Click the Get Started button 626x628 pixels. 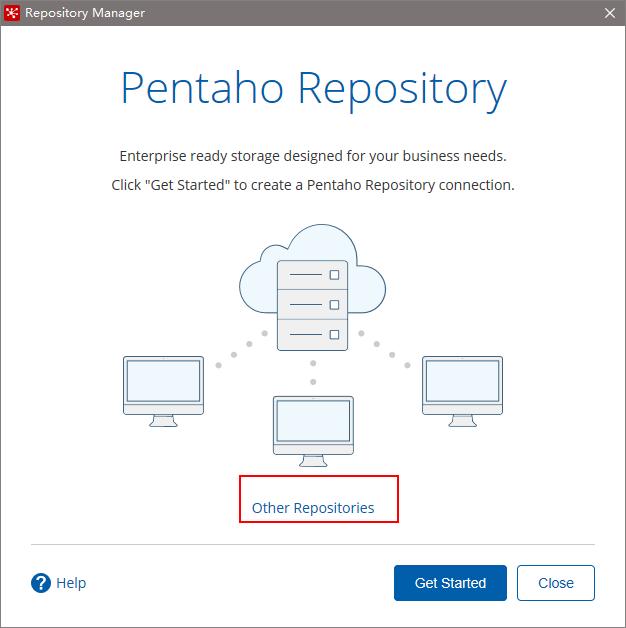pyautogui.click(x=450, y=583)
